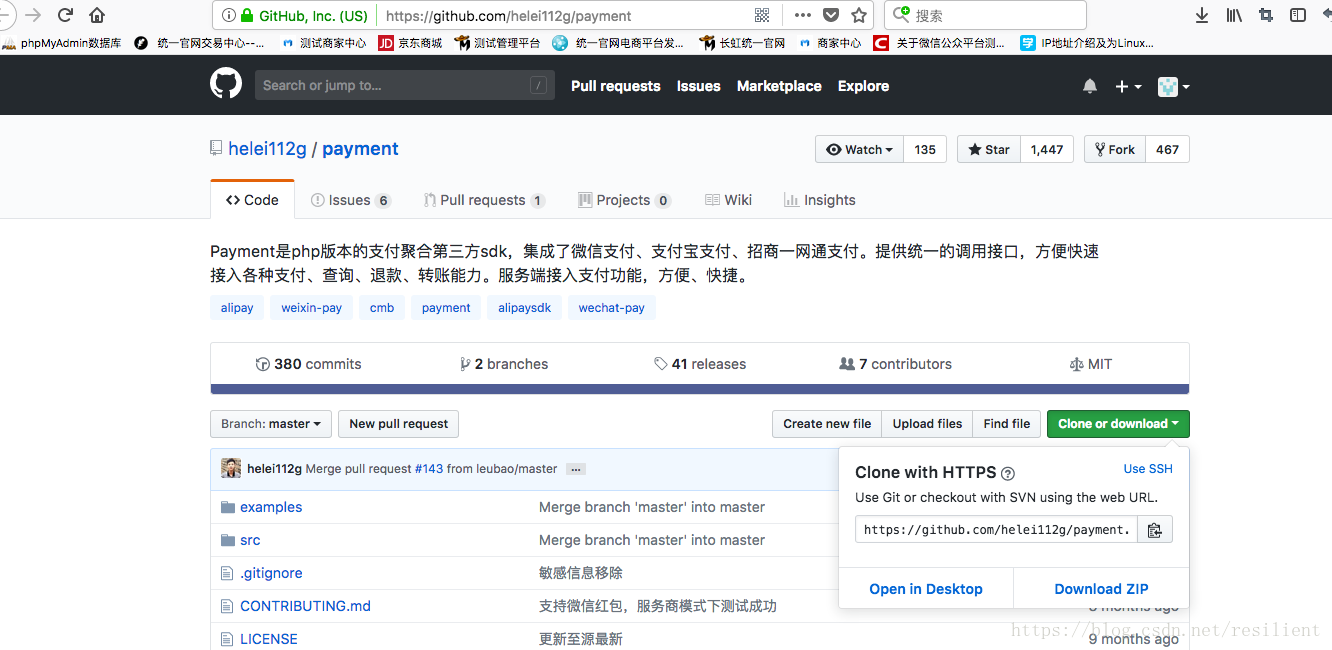Open the user avatar menu

pos(1174,87)
